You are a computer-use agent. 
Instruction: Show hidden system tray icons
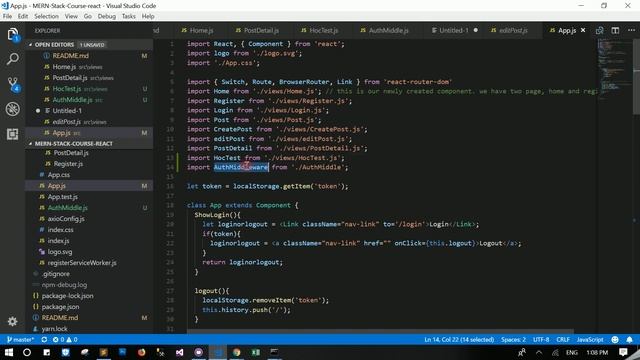click(x=539, y=352)
